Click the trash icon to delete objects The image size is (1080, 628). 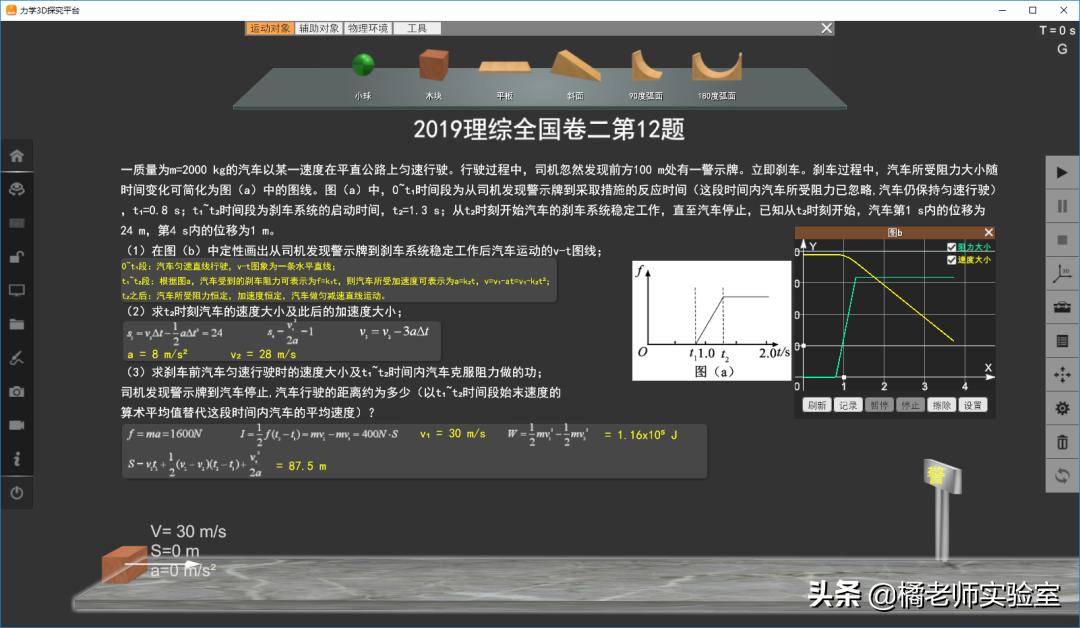click(x=1062, y=442)
